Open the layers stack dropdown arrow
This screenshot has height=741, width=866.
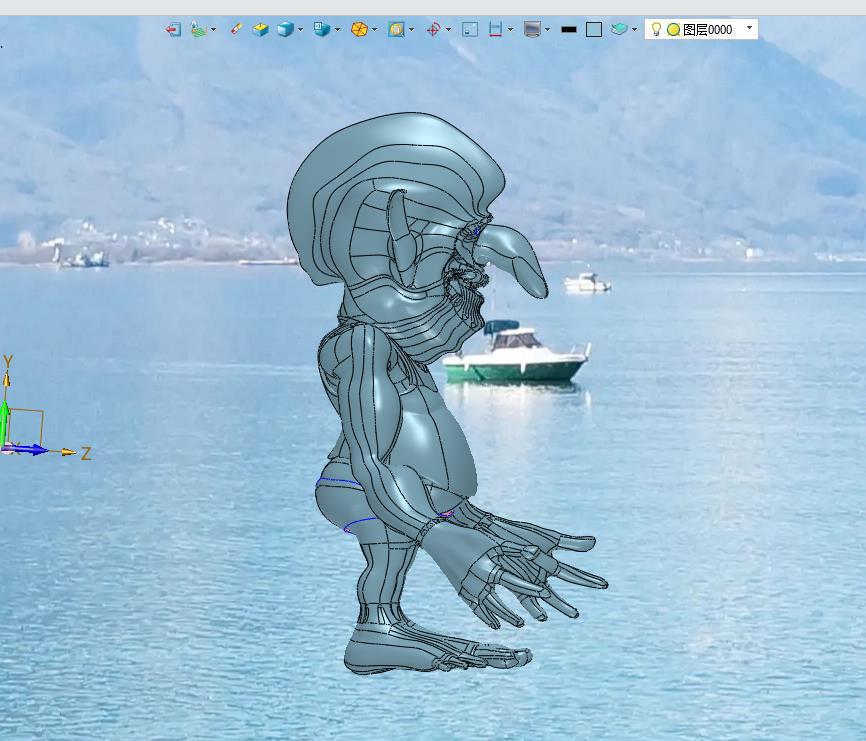click(634, 29)
